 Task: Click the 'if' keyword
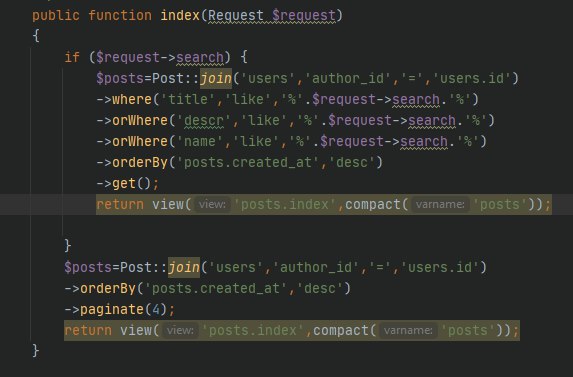[x=72, y=57]
